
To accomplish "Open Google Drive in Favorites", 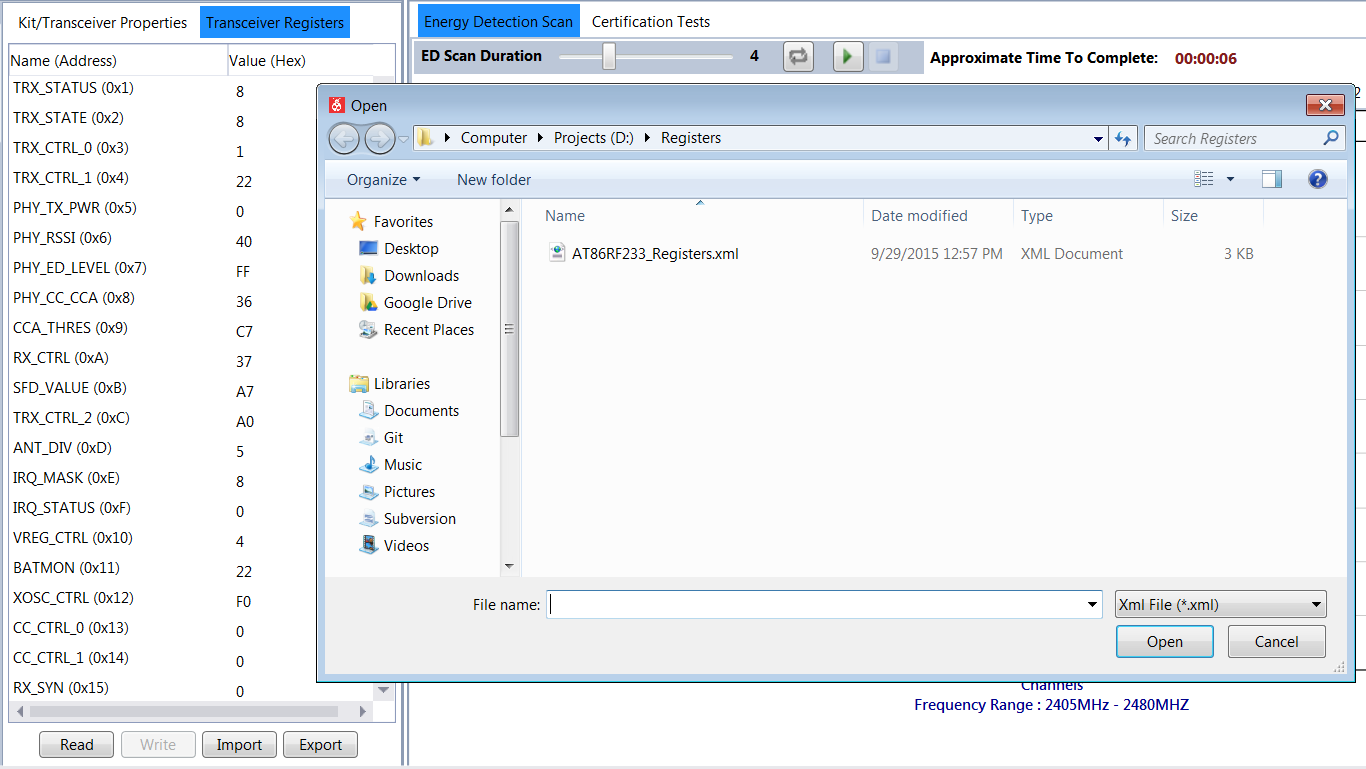I will point(427,303).
